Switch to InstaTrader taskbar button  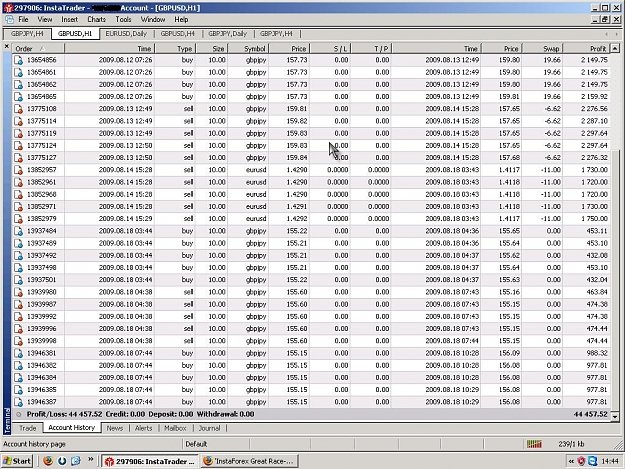[x=149, y=461]
